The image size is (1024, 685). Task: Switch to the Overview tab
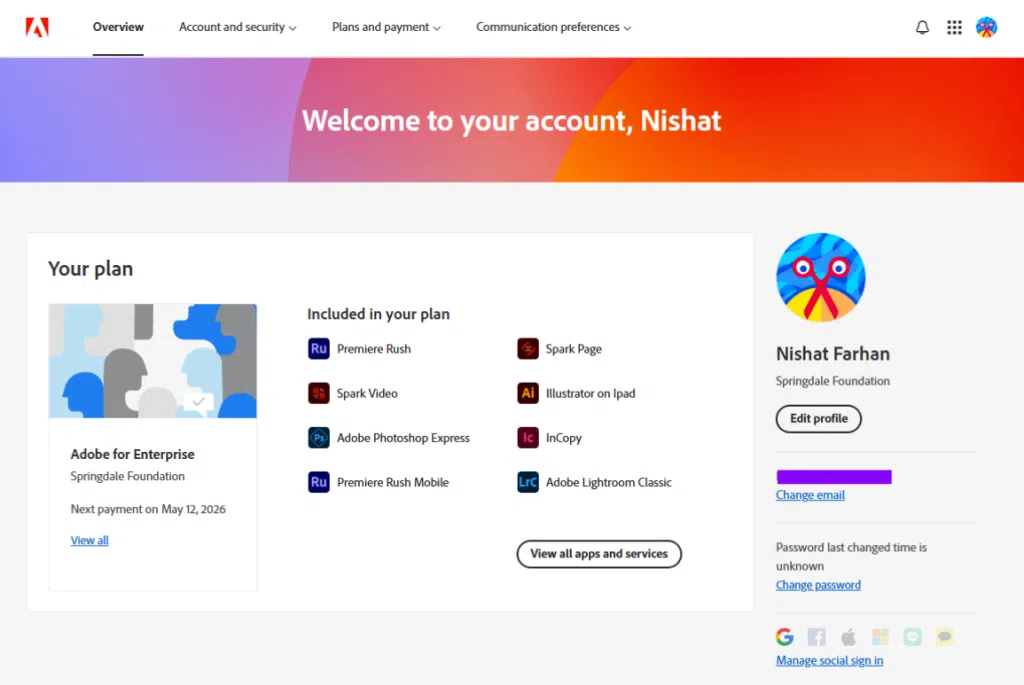tap(118, 28)
